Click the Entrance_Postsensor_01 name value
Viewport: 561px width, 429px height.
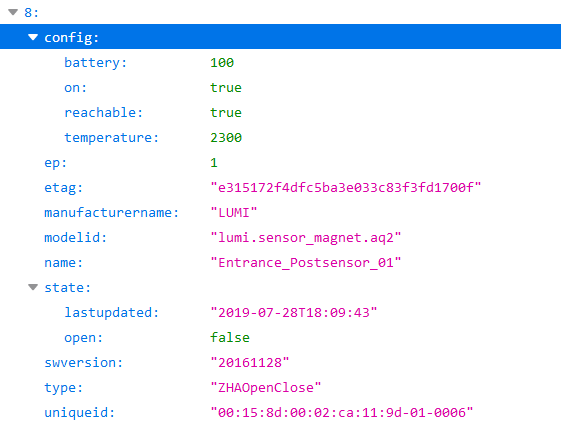[306, 263]
